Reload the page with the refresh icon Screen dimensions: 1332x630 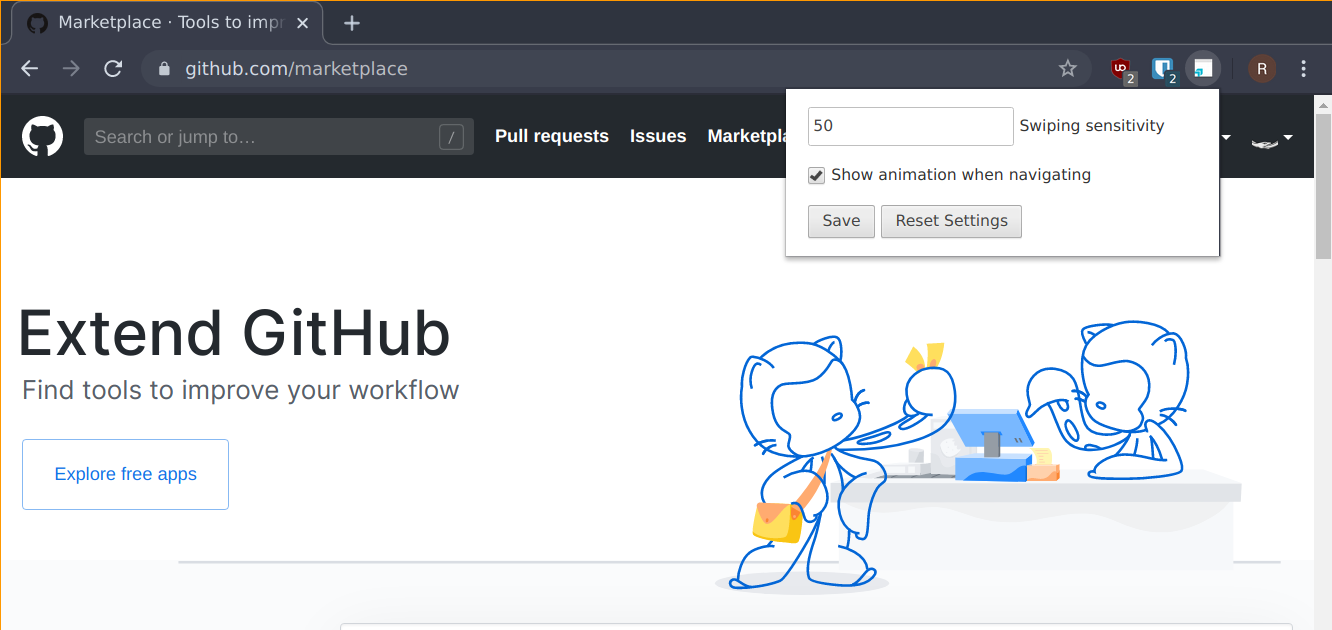113,68
